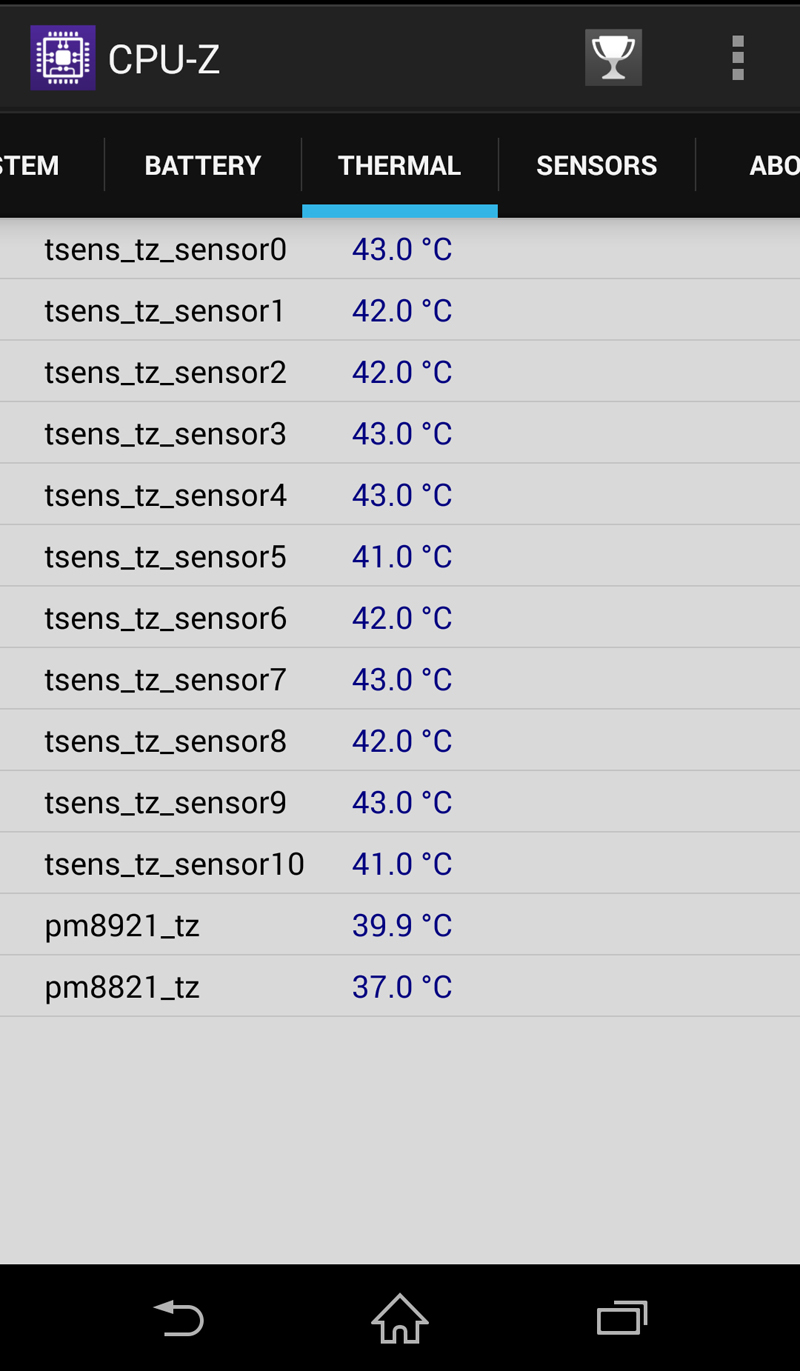800x1371 pixels.
Task: Tap the Android back navigation icon
Action: (179, 1318)
